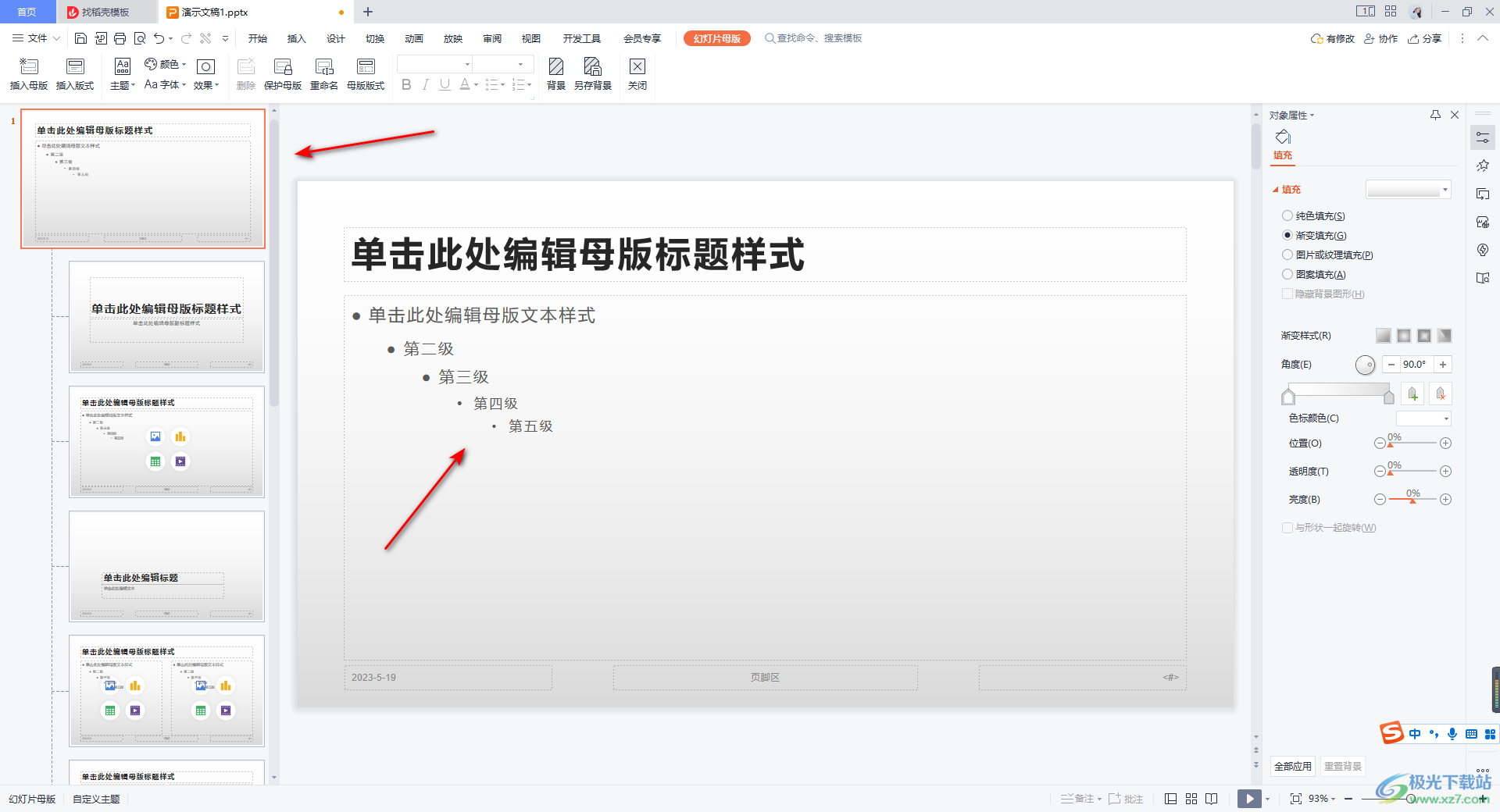Viewport: 1500px width, 812px height.
Task: Increase the angle with plus stepper
Action: (x=1443, y=364)
